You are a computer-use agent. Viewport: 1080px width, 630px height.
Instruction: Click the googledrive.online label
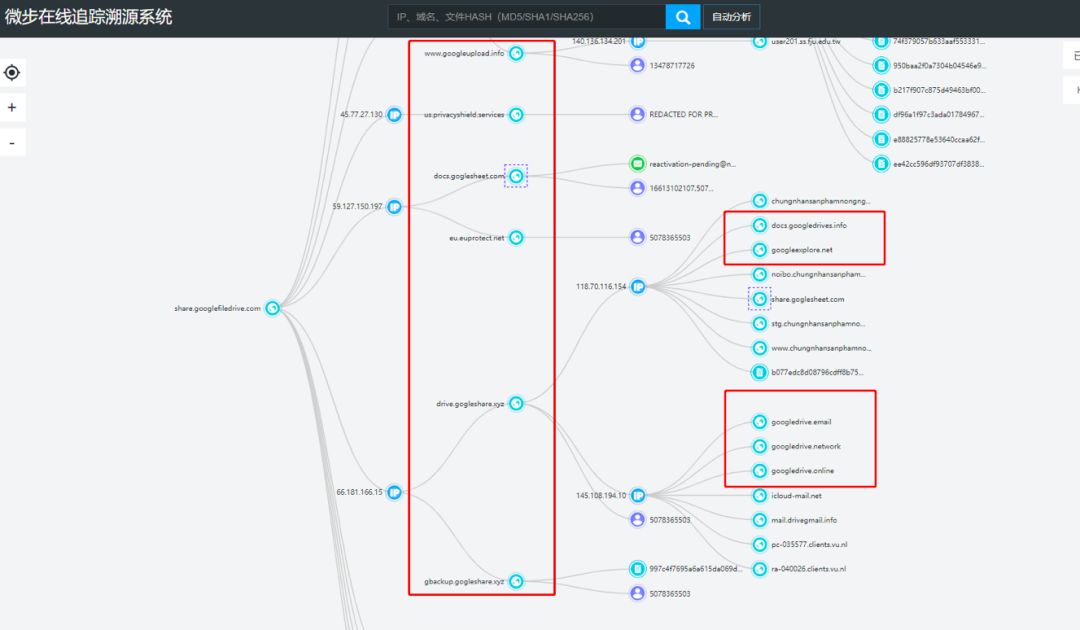802,471
